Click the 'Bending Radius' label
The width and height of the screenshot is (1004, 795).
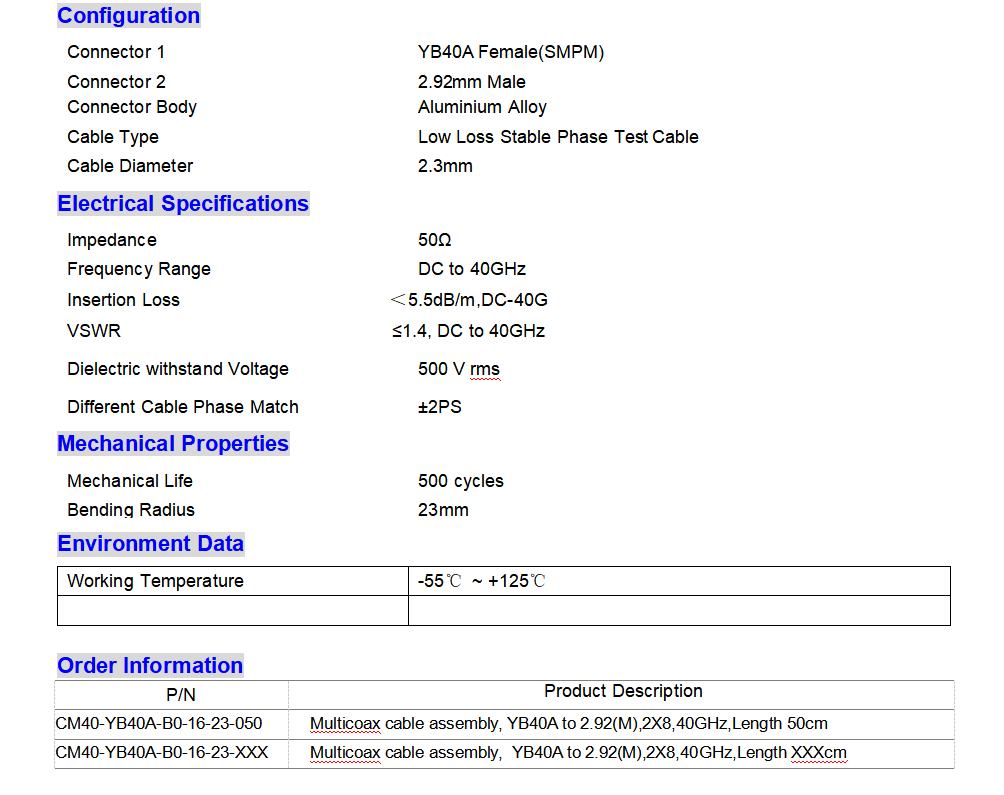[131, 510]
